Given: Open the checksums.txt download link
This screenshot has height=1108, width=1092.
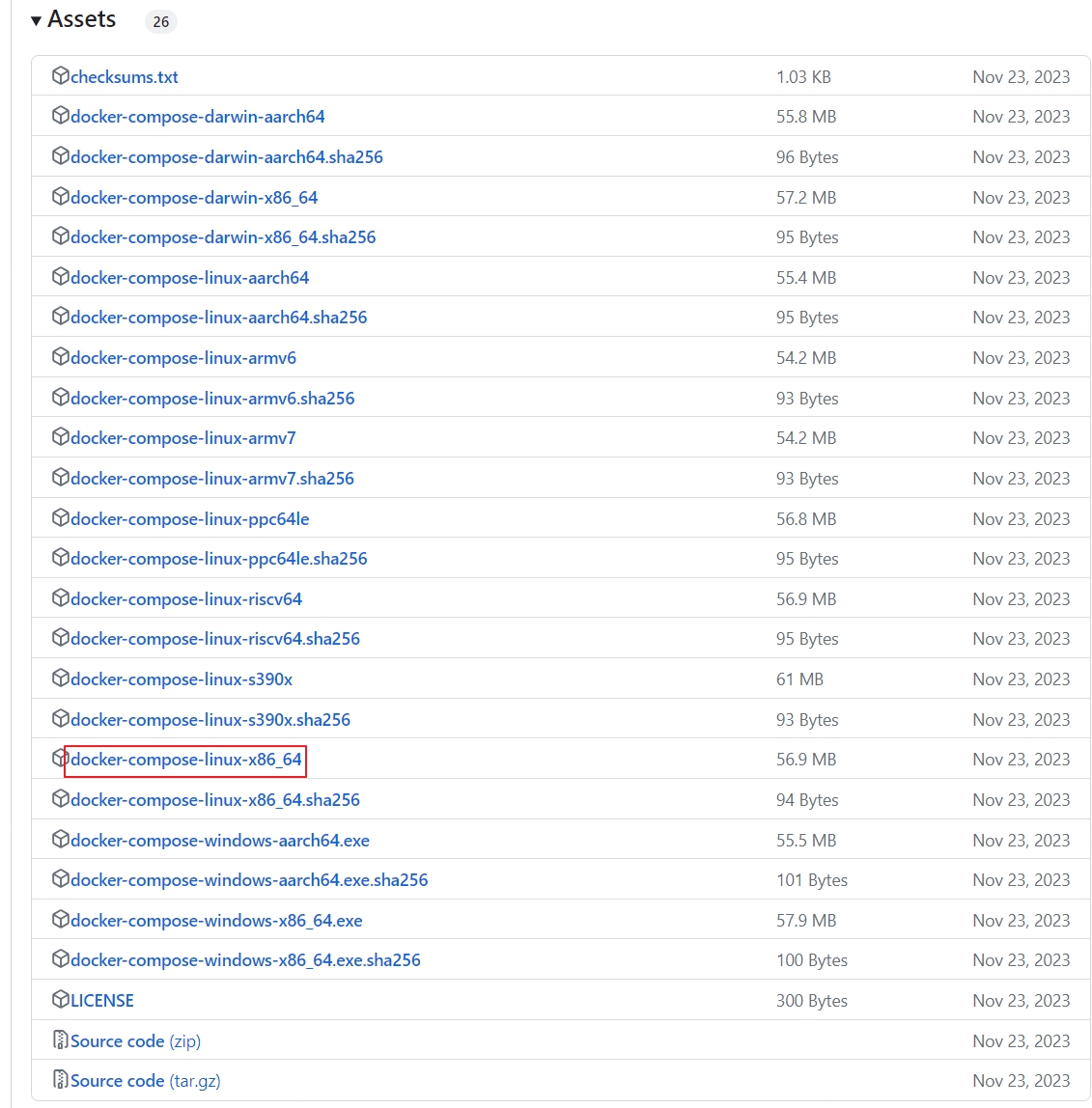Looking at the screenshot, I should [124, 77].
